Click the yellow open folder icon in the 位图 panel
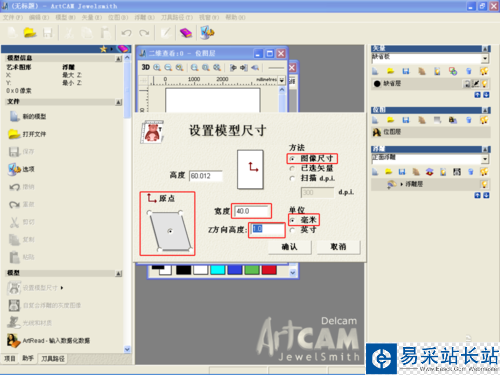Screen dimensions: 500x375 click(x=390, y=120)
